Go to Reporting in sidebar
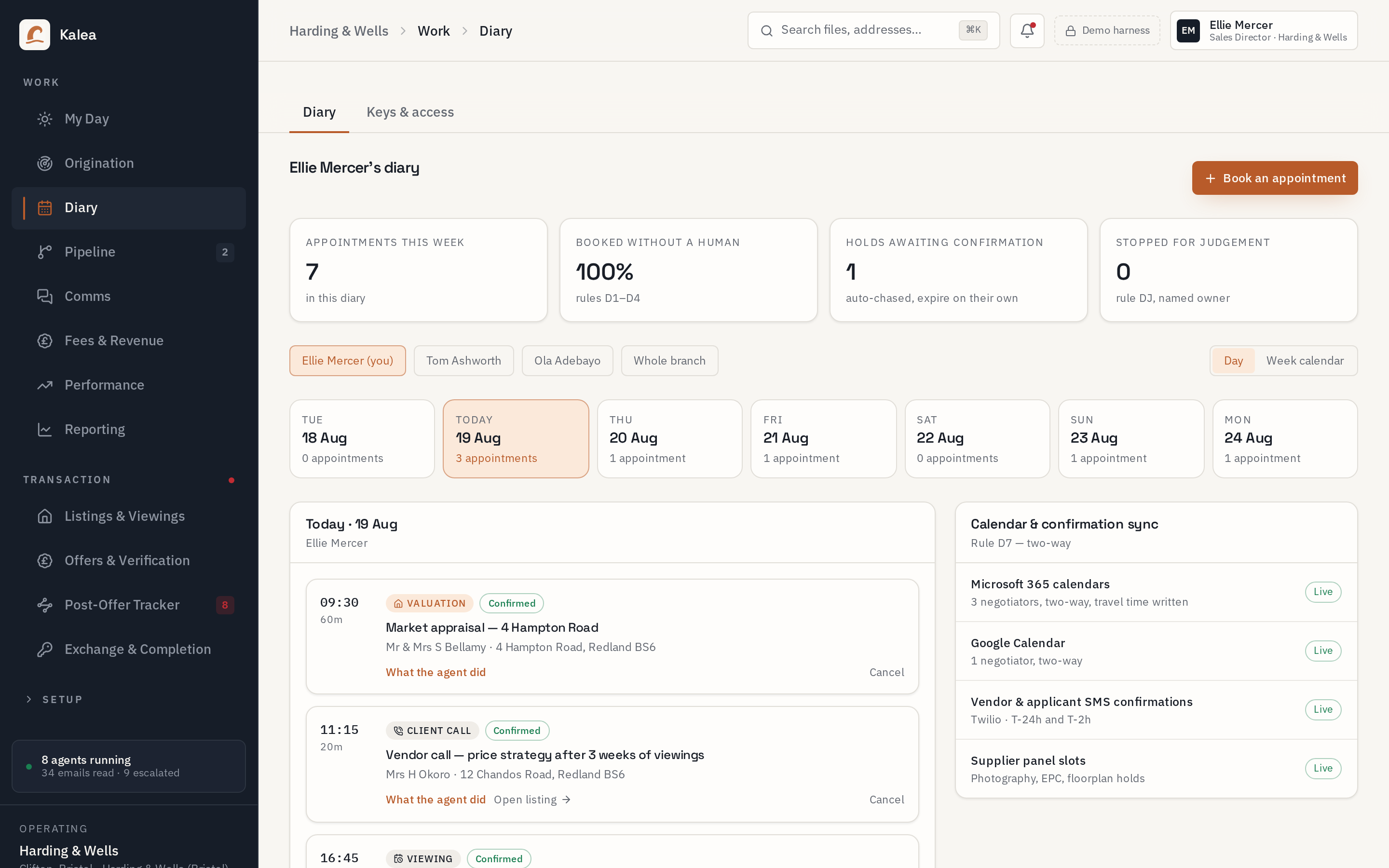The height and width of the screenshot is (868, 1389). pos(129,429)
